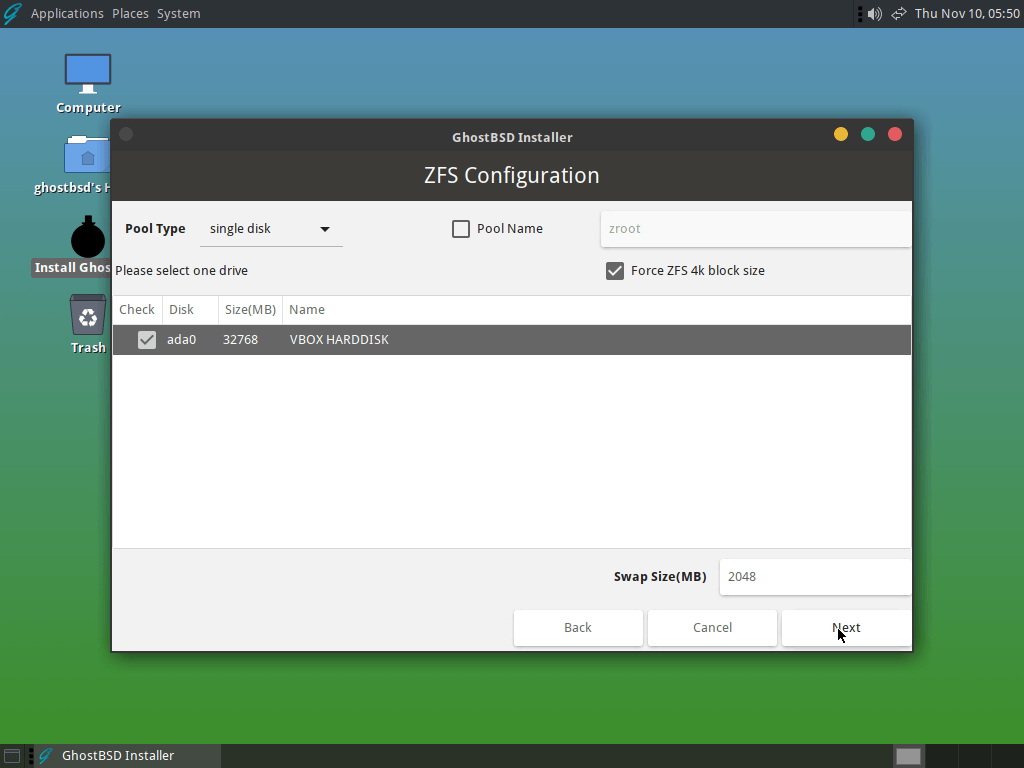Open the Trash desktop icon

[x=88, y=316]
